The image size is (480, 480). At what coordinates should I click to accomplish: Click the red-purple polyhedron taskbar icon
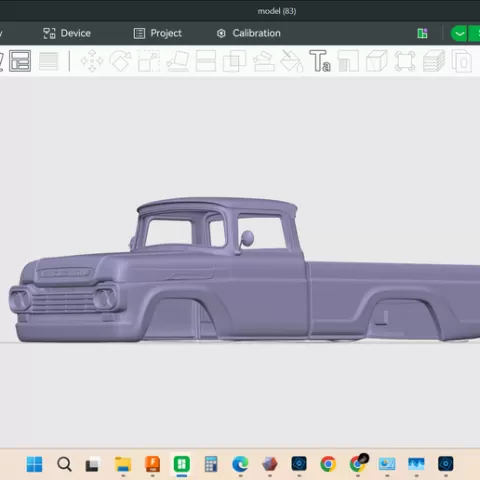pyautogui.click(x=270, y=464)
